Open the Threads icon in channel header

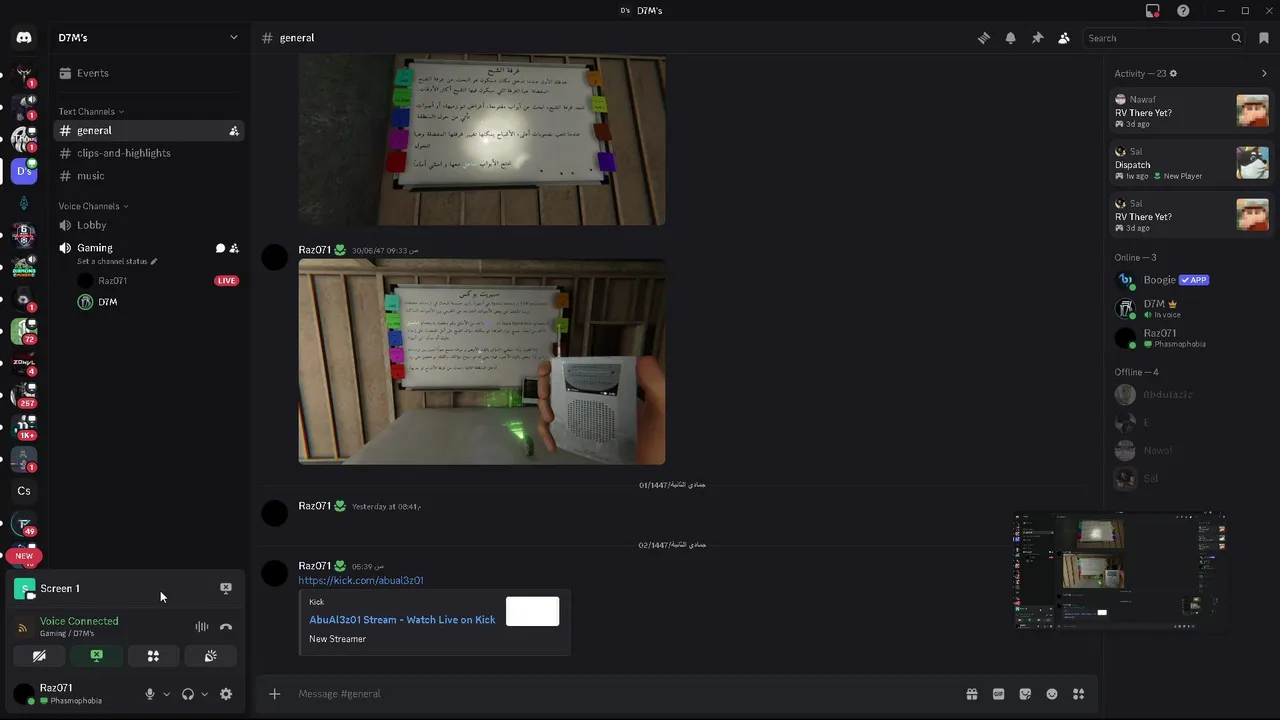click(x=984, y=38)
